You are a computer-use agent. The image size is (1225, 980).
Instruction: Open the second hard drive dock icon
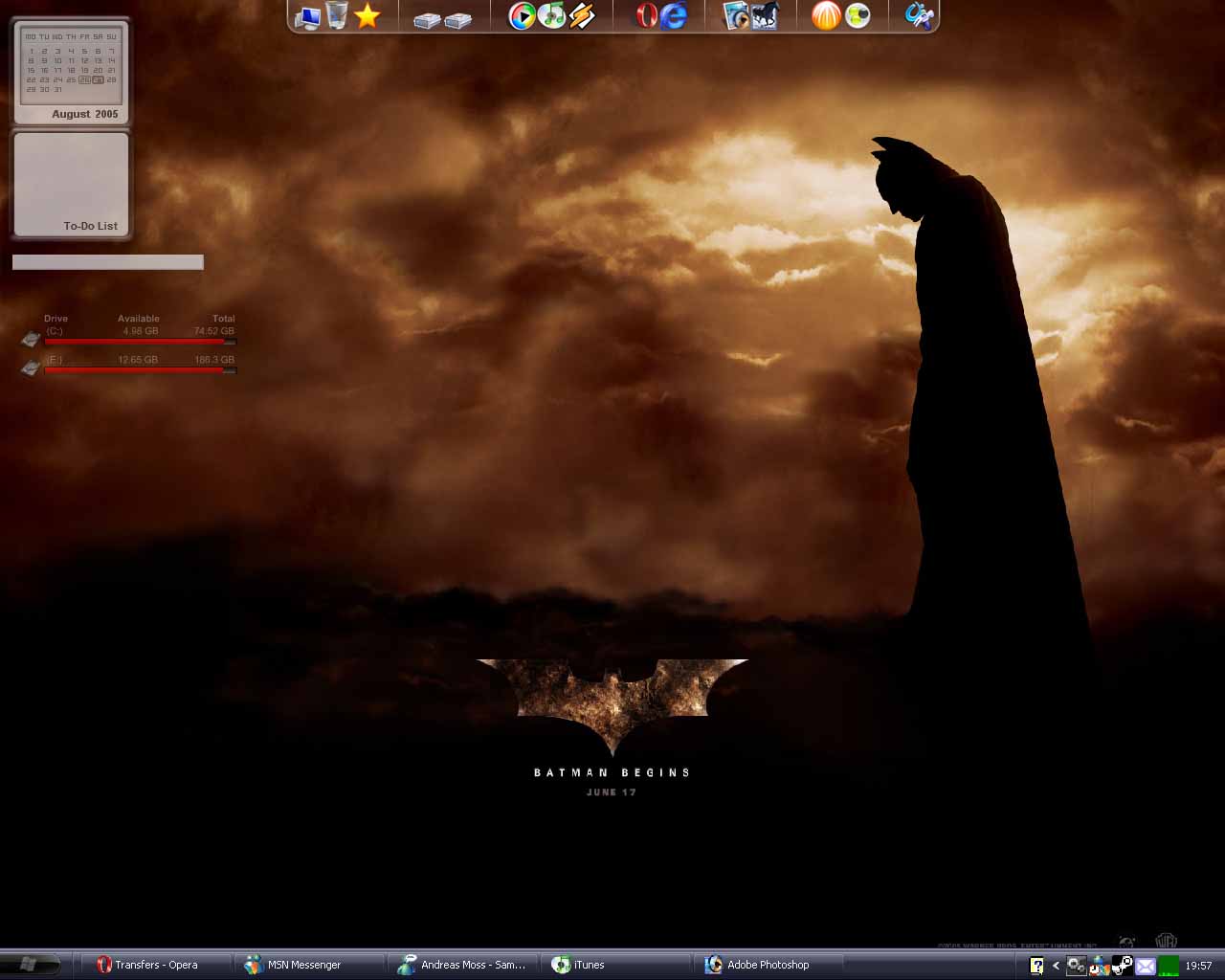click(457, 19)
